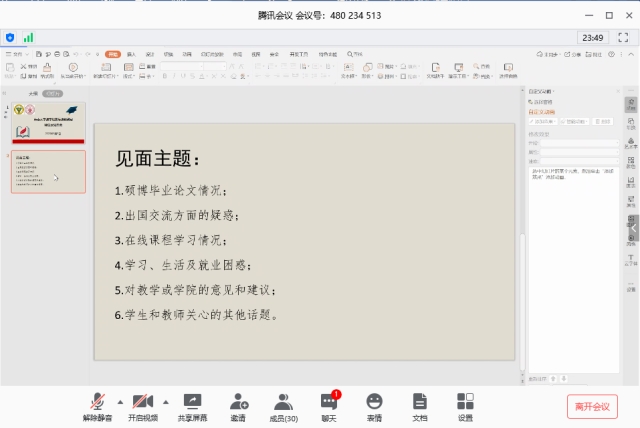
Task: Open the chat with unread notification
Action: click(329, 402)
